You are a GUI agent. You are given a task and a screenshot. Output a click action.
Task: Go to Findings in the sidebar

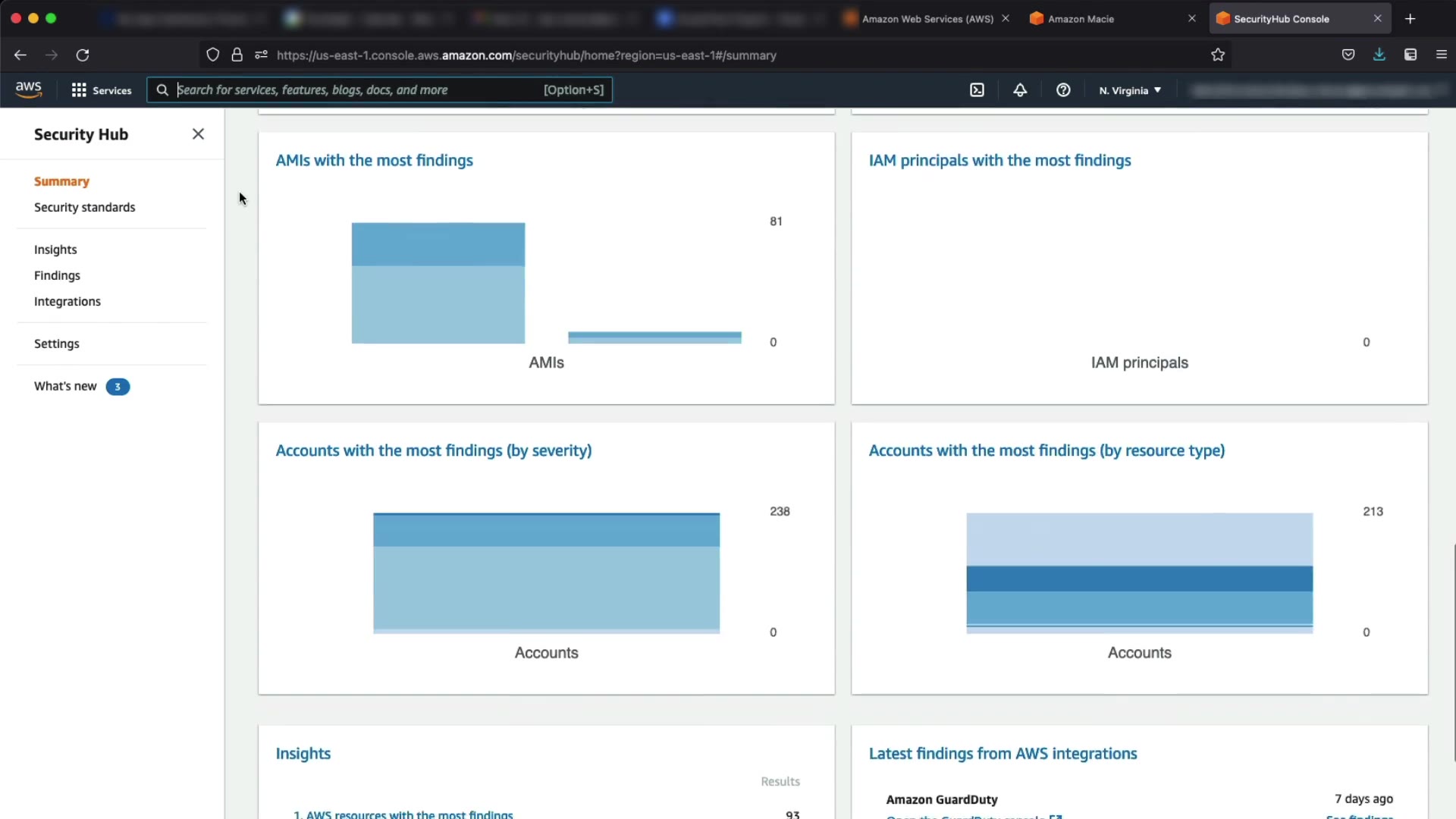coord(57,275)
